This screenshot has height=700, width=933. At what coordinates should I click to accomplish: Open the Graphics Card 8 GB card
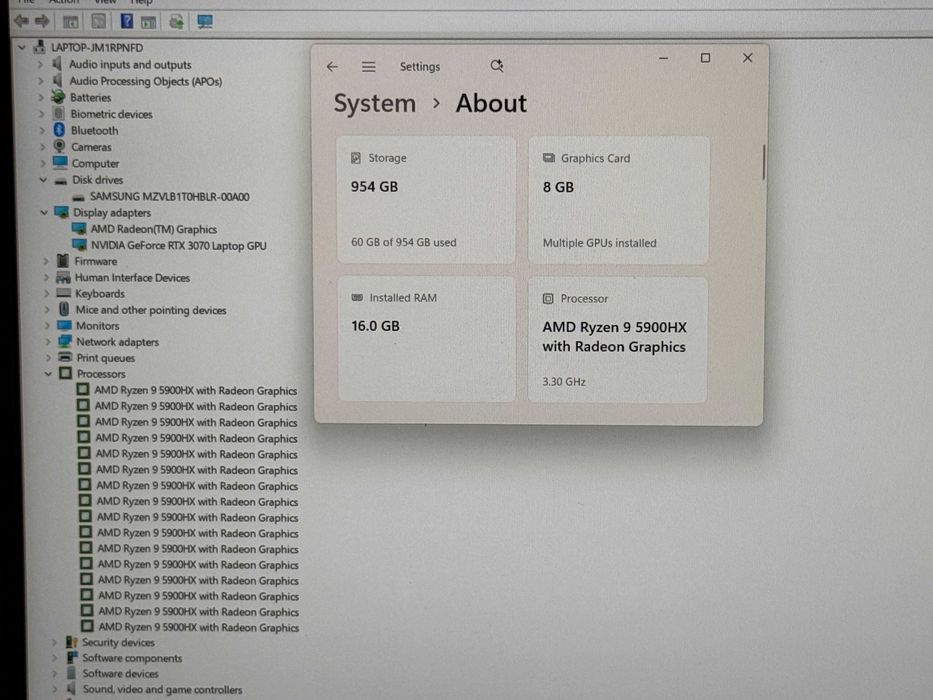(x=618, y=200)
